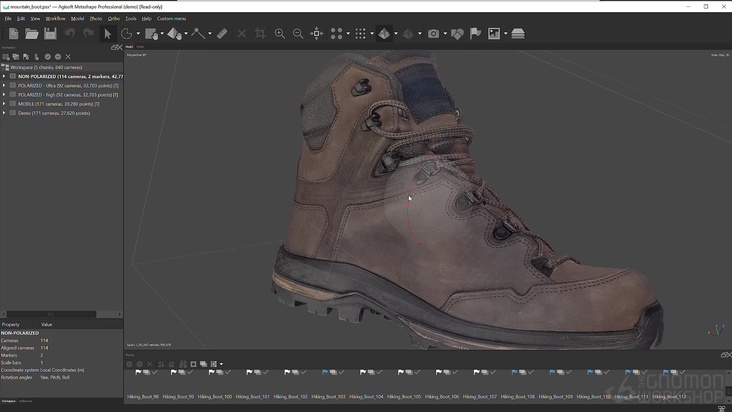This screenshot has width=732, height=412.
Task: Toggle Show Markers flag icon
Action: coord(475,34)
